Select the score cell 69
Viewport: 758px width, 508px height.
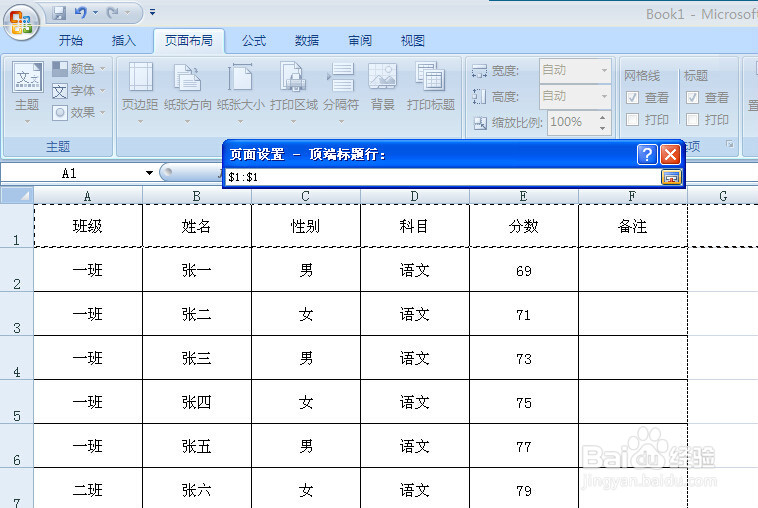524,270
